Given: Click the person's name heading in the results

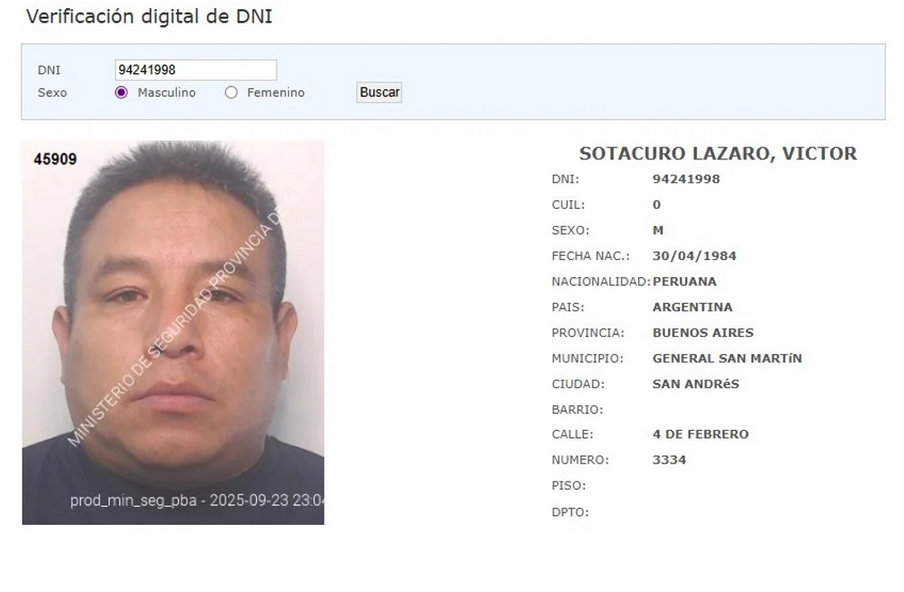Looking at the screenshot, I should click(x=718, y=153).
